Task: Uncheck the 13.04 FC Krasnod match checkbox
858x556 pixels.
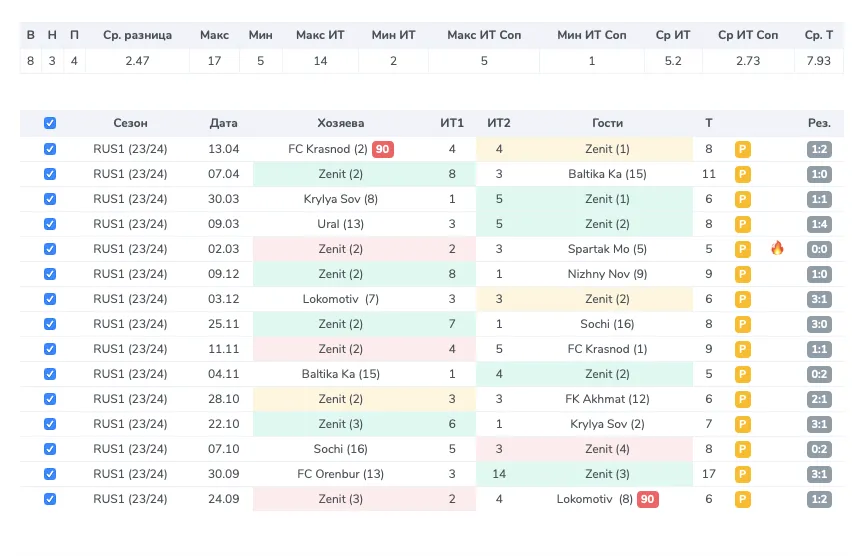Action: [50, 149]
